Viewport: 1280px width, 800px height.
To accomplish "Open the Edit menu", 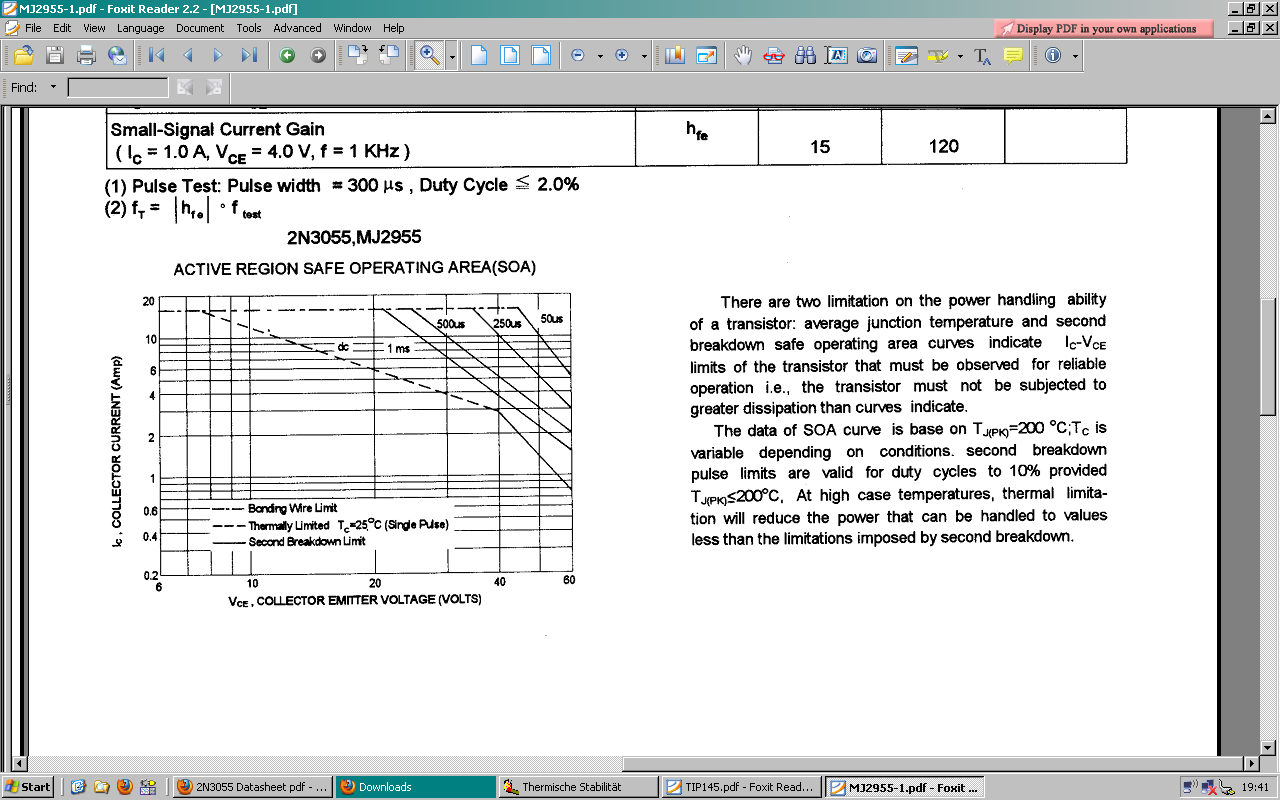I will point(62,28).
